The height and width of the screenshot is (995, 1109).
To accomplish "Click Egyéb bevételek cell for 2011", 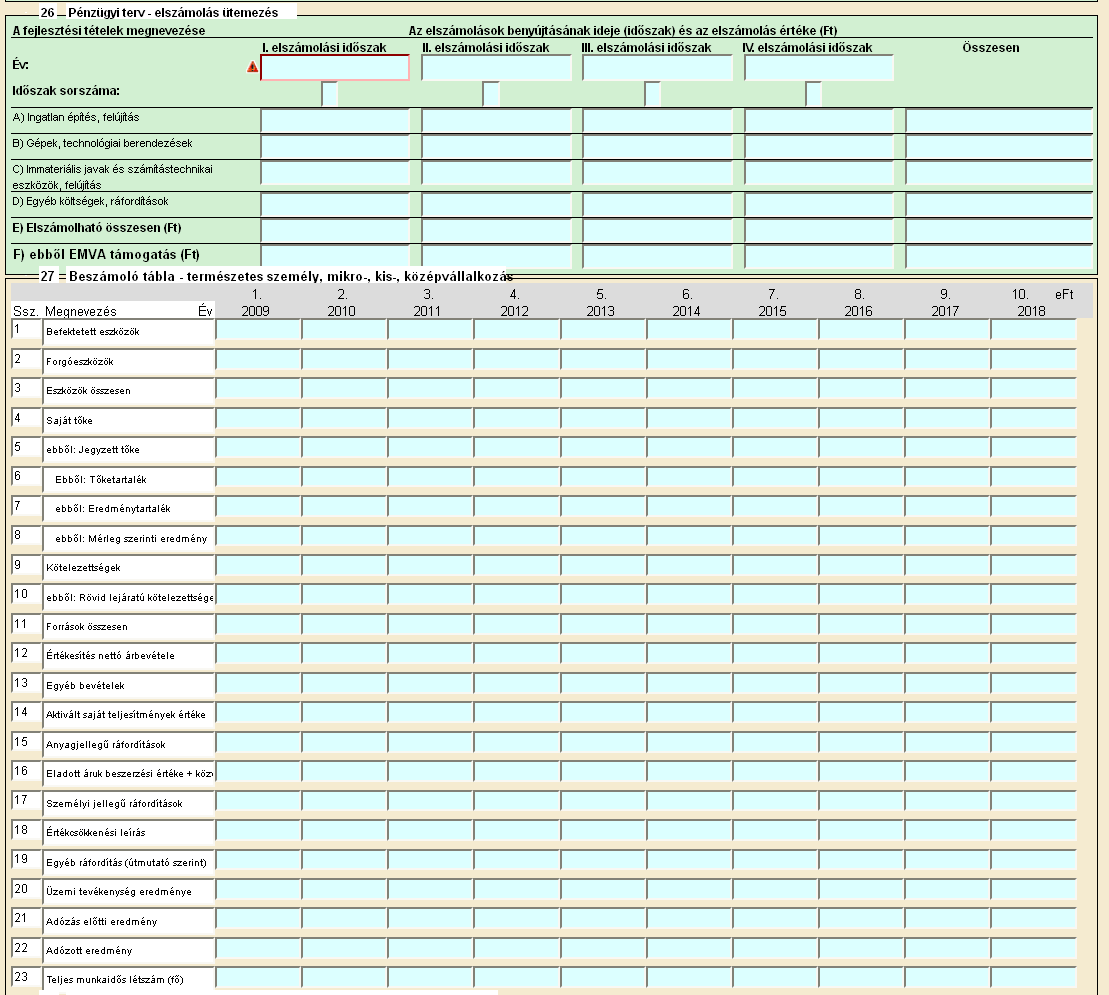I will (x=431, y=684).
